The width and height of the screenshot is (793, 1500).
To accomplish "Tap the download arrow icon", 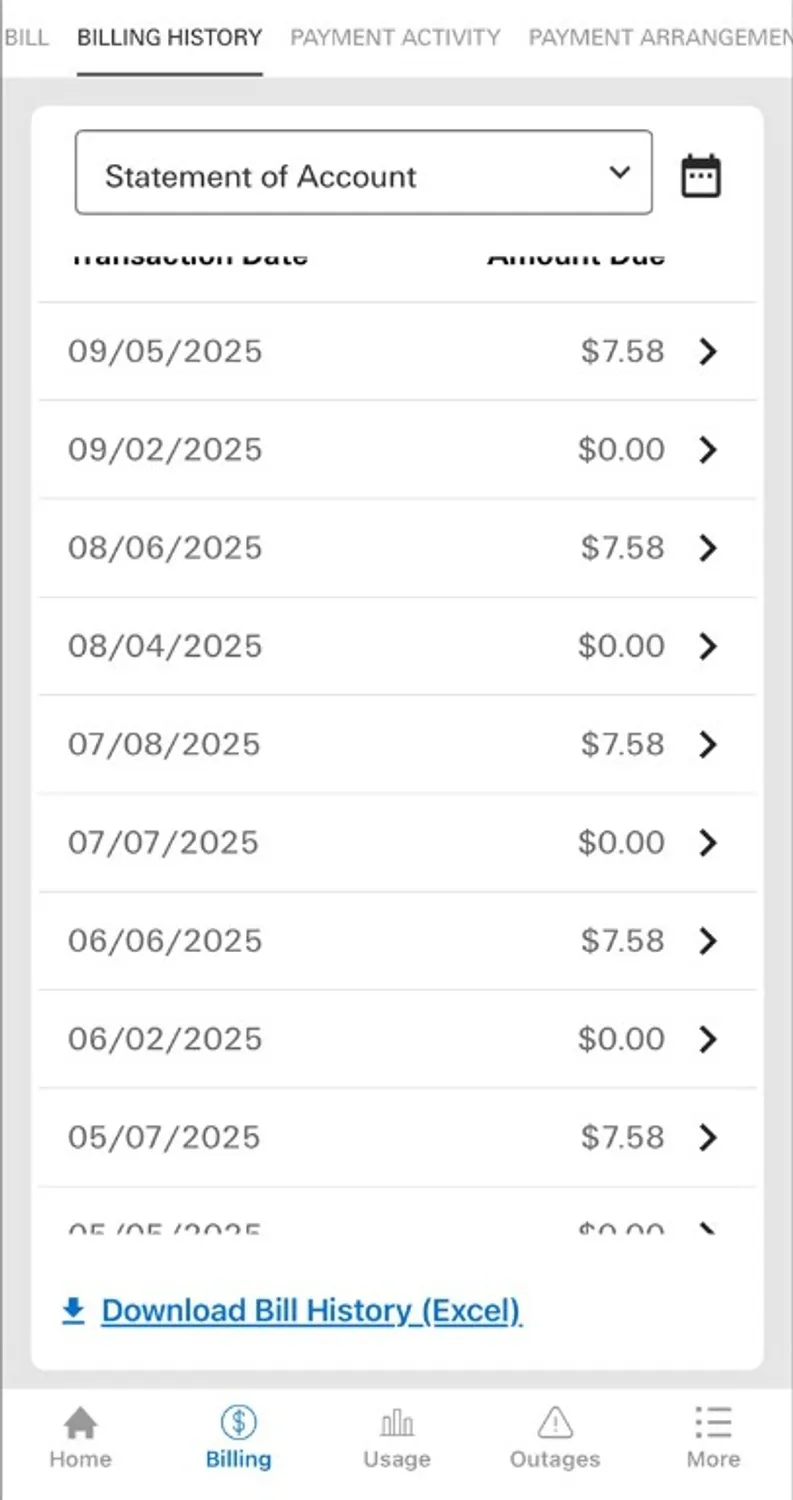I will tap(74, 1310).
